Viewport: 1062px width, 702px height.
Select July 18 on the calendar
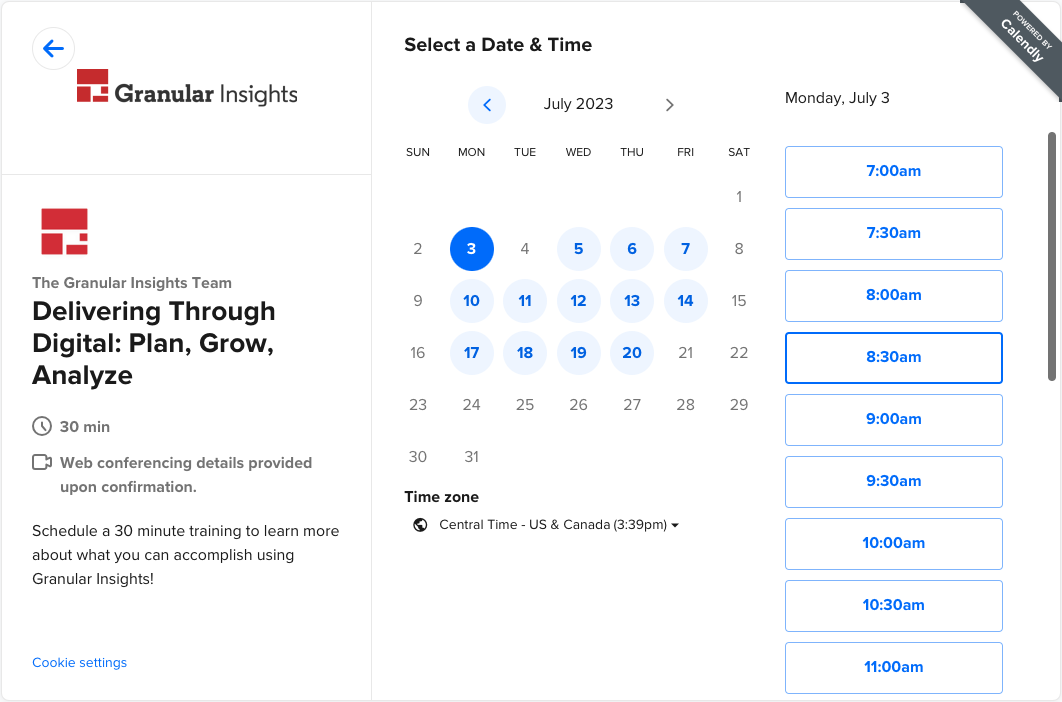pyautogui.click(x=525, y=353)
